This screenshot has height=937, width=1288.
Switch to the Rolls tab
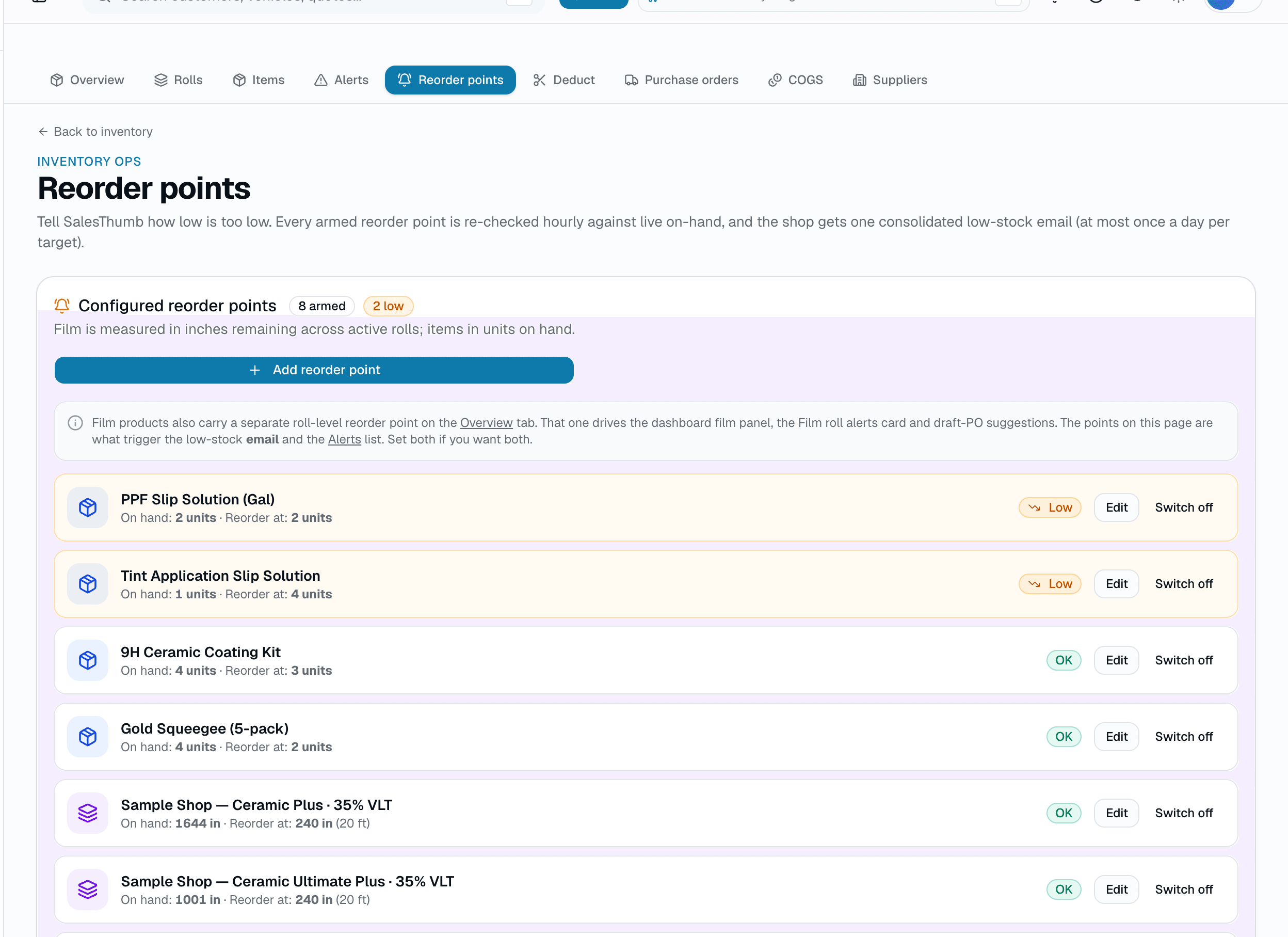click(x=179, y=80)
